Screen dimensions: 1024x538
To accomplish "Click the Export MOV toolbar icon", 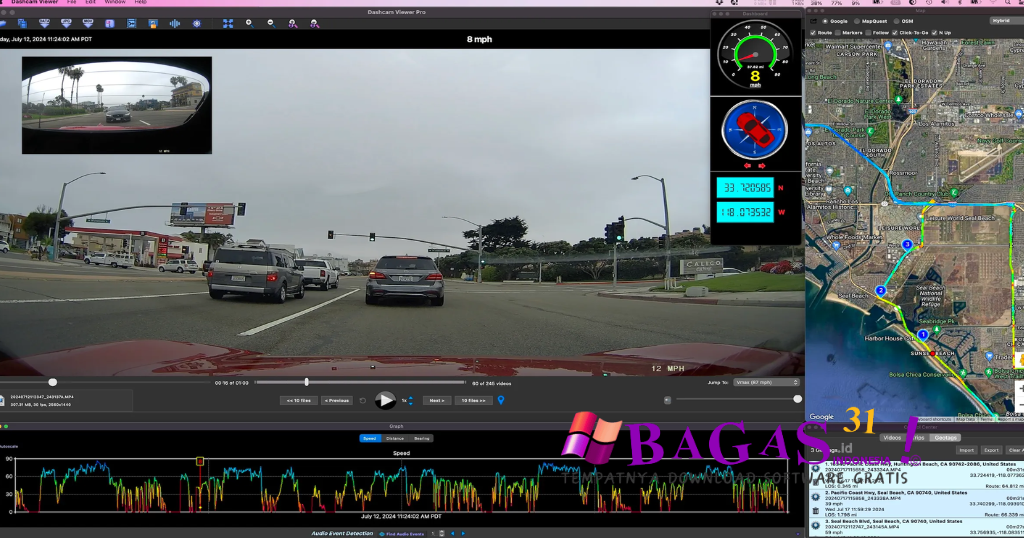I will coord(88,23).
